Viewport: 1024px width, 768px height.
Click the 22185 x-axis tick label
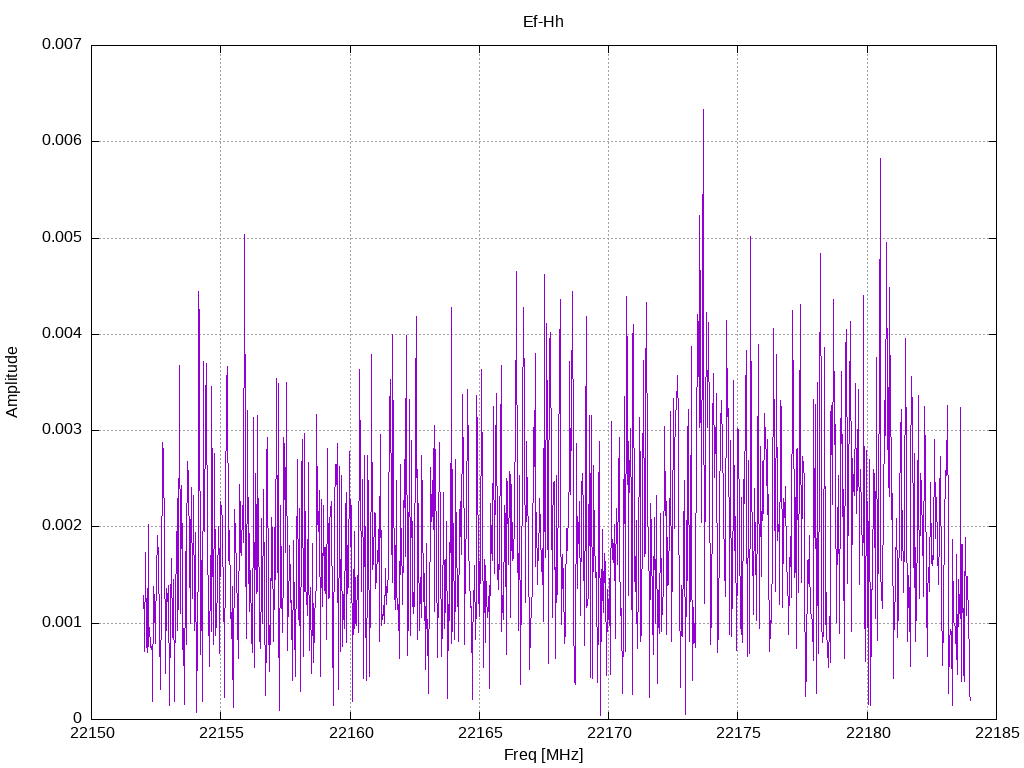997,733
